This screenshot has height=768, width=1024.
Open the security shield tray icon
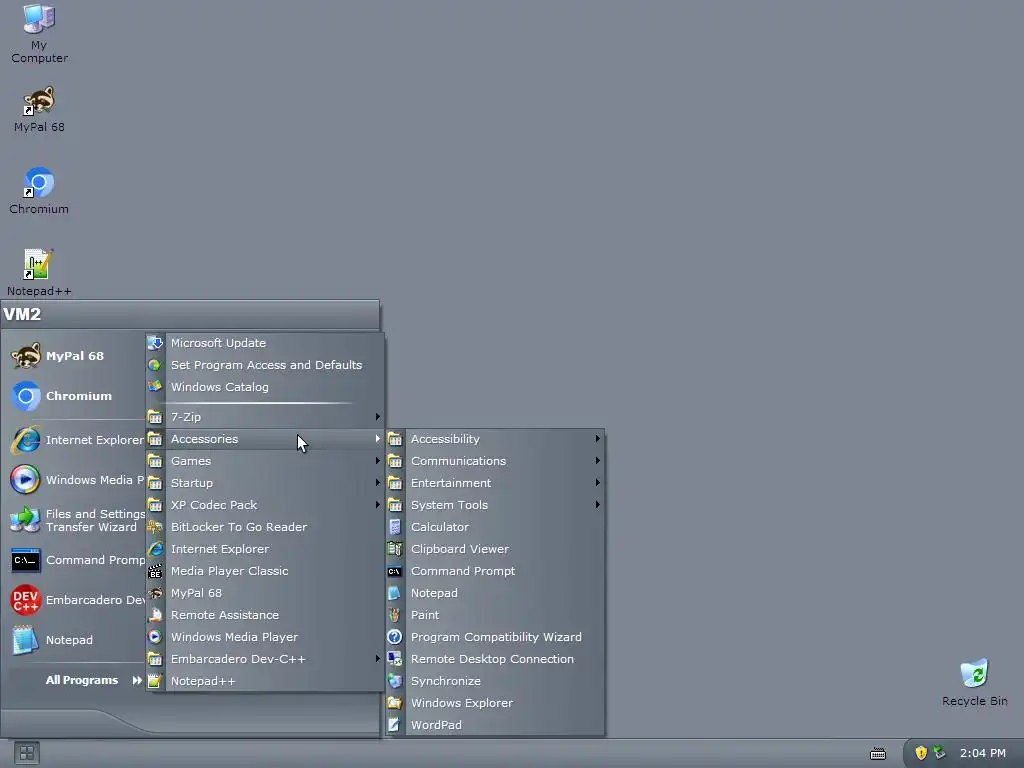tap(921, 753)
